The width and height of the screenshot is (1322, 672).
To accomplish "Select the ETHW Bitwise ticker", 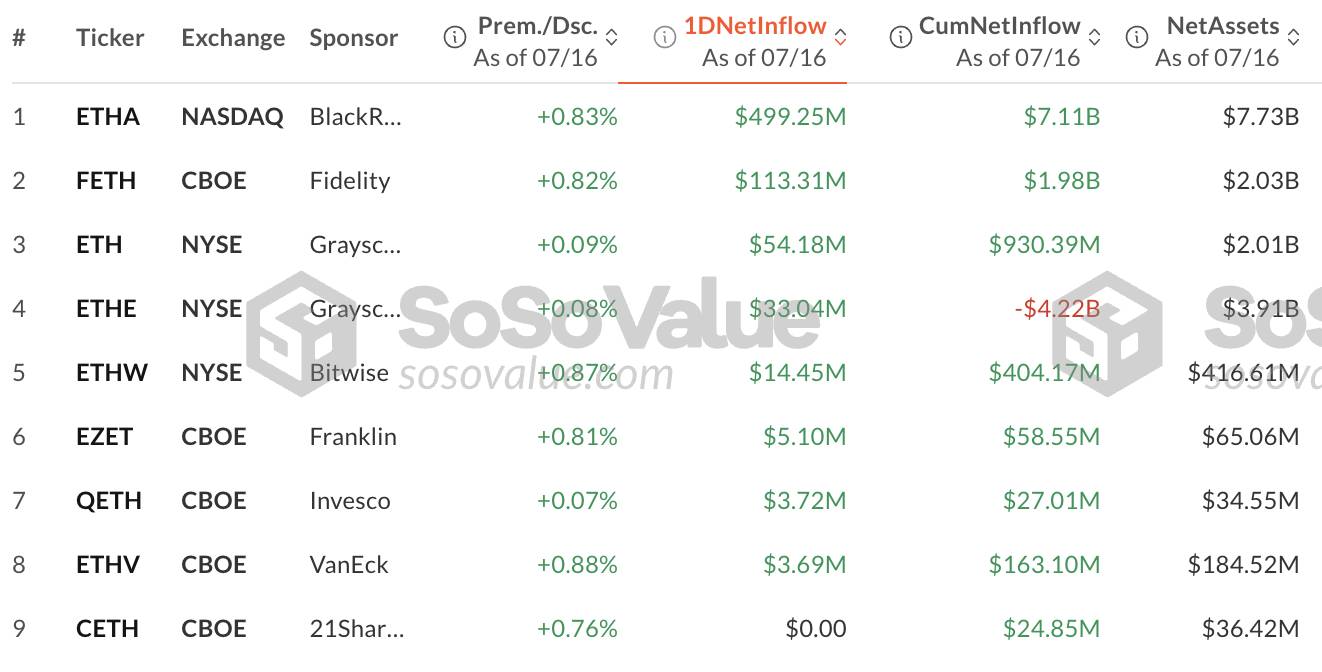I will click(112, 373).
